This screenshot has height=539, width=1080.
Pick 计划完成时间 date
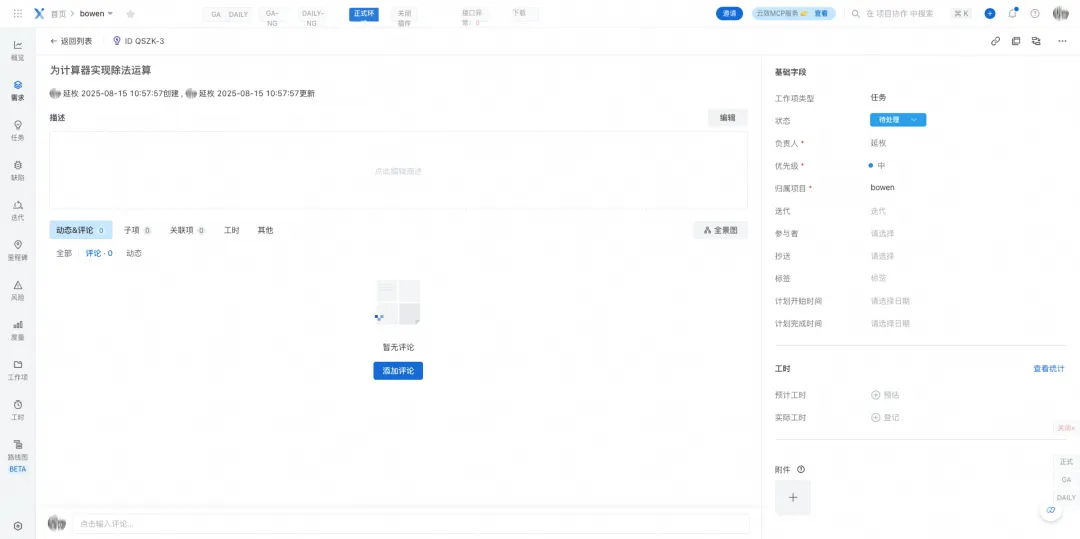point(890,324)
